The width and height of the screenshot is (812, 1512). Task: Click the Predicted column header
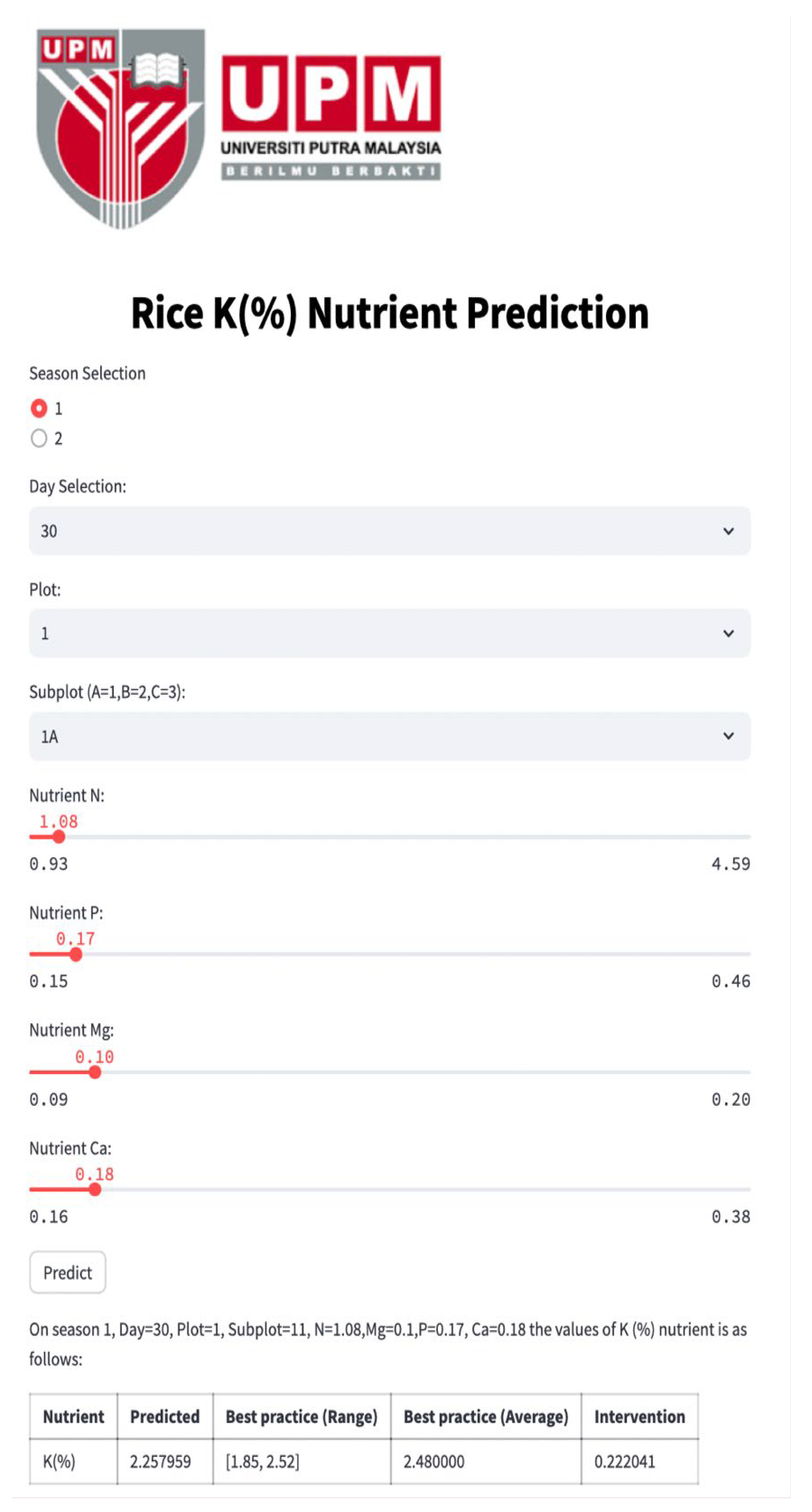pyautogui.click(x=165, y=1416)
